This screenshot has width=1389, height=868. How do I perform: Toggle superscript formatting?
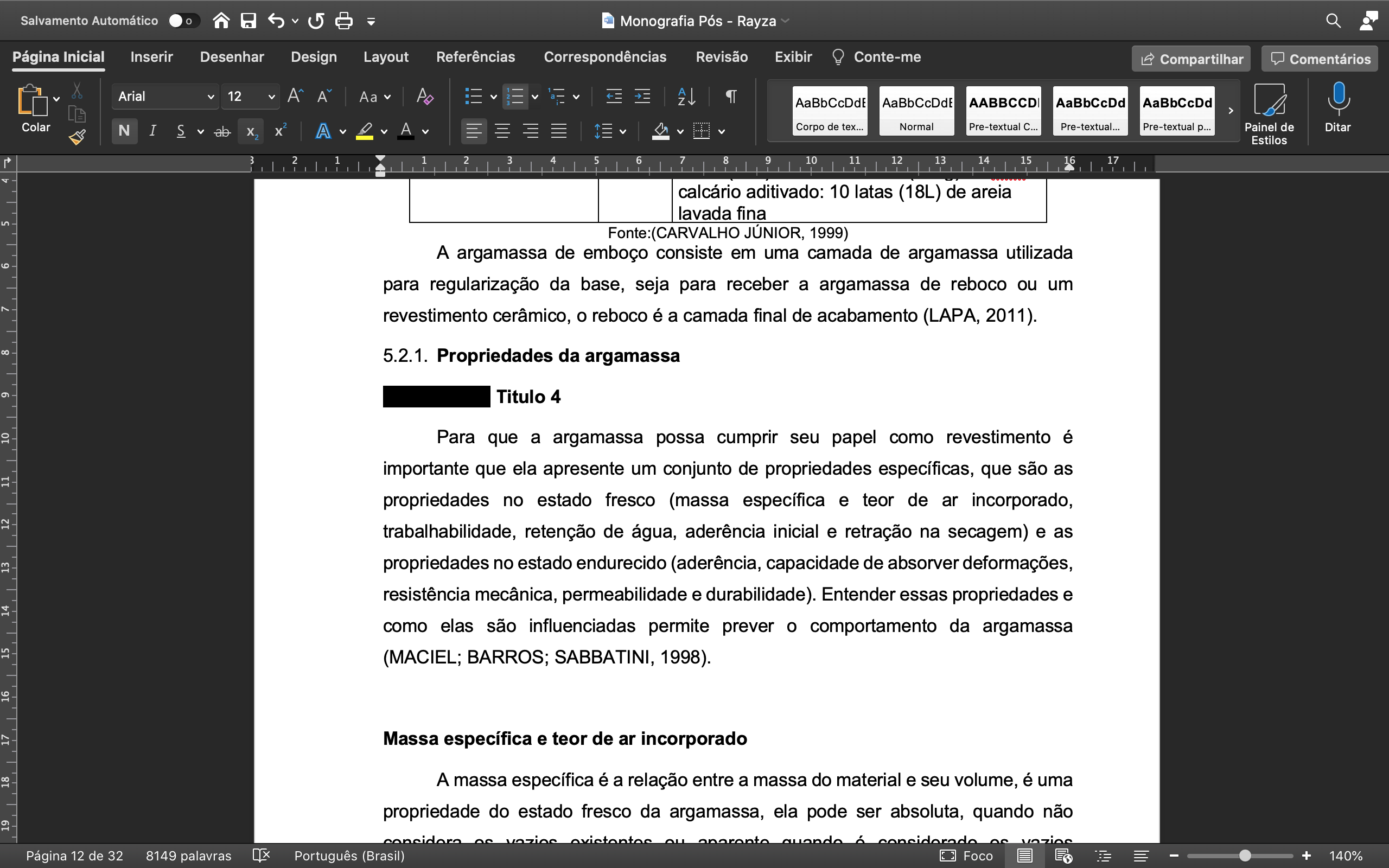point(280,131)
